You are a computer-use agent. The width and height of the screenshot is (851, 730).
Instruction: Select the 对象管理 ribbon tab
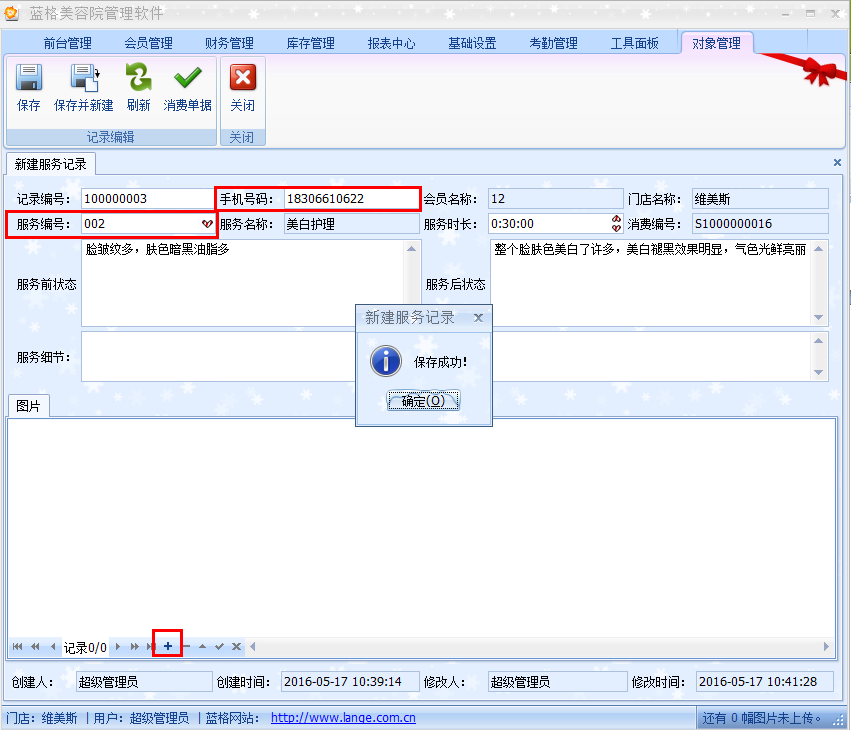click(716, 43)
